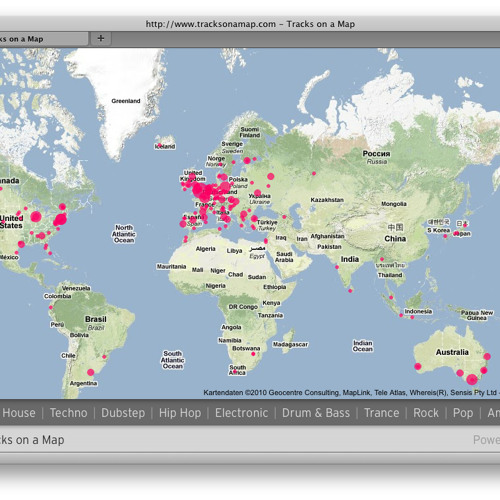Click the track marker on Sri Lanka
The height and width of the screenshot is (500, 500).
(x=350, y=291)
